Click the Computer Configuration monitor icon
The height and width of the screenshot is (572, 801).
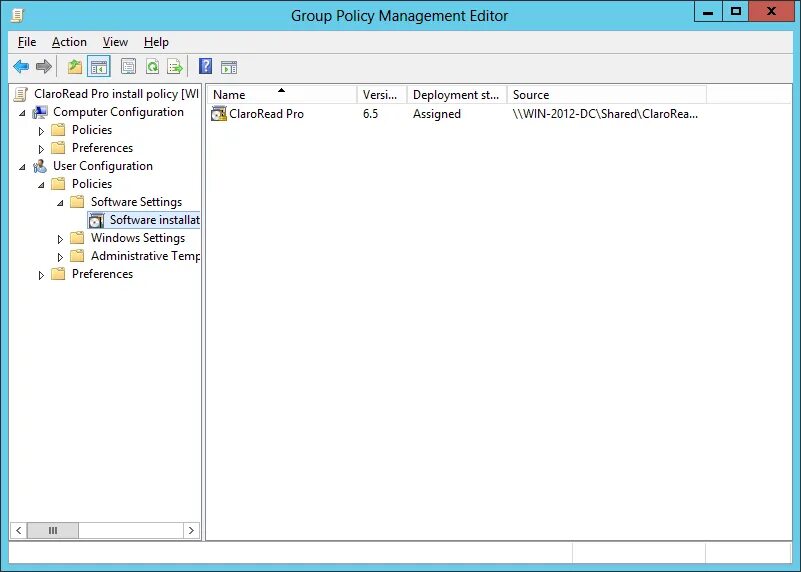pyautogui.click(x=40, y=112)
